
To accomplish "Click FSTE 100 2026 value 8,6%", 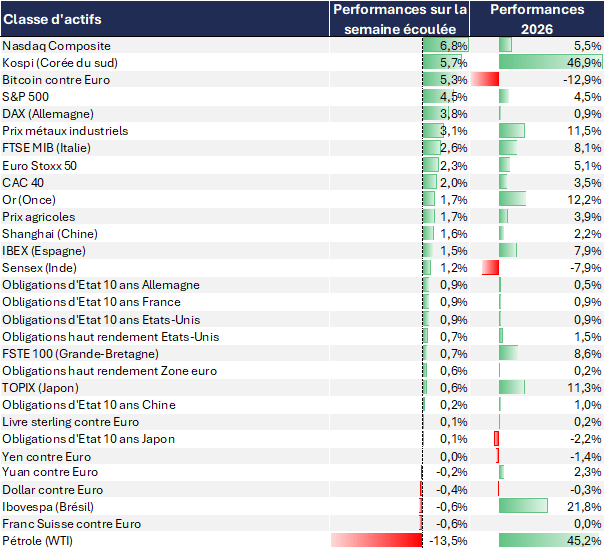I will point(588,354).
